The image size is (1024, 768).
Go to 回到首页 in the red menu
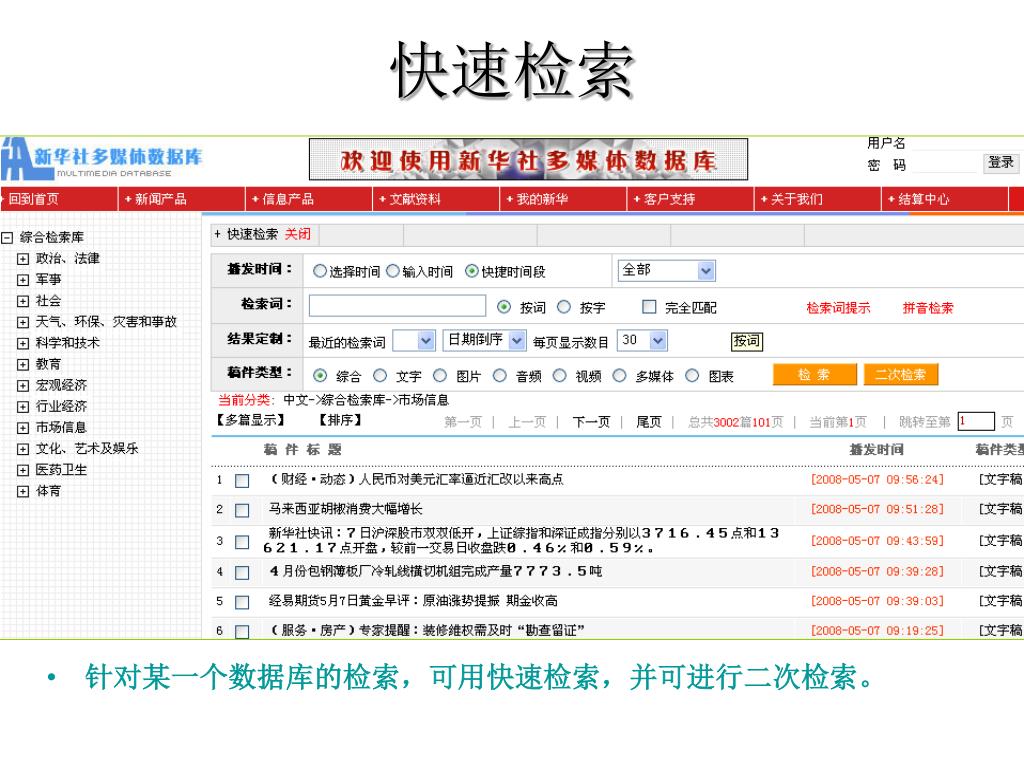pos(33,199)
